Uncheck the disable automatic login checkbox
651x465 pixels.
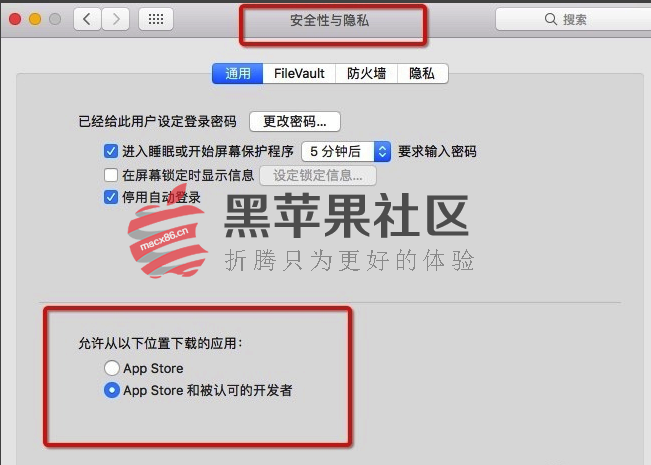click(111, 197)
